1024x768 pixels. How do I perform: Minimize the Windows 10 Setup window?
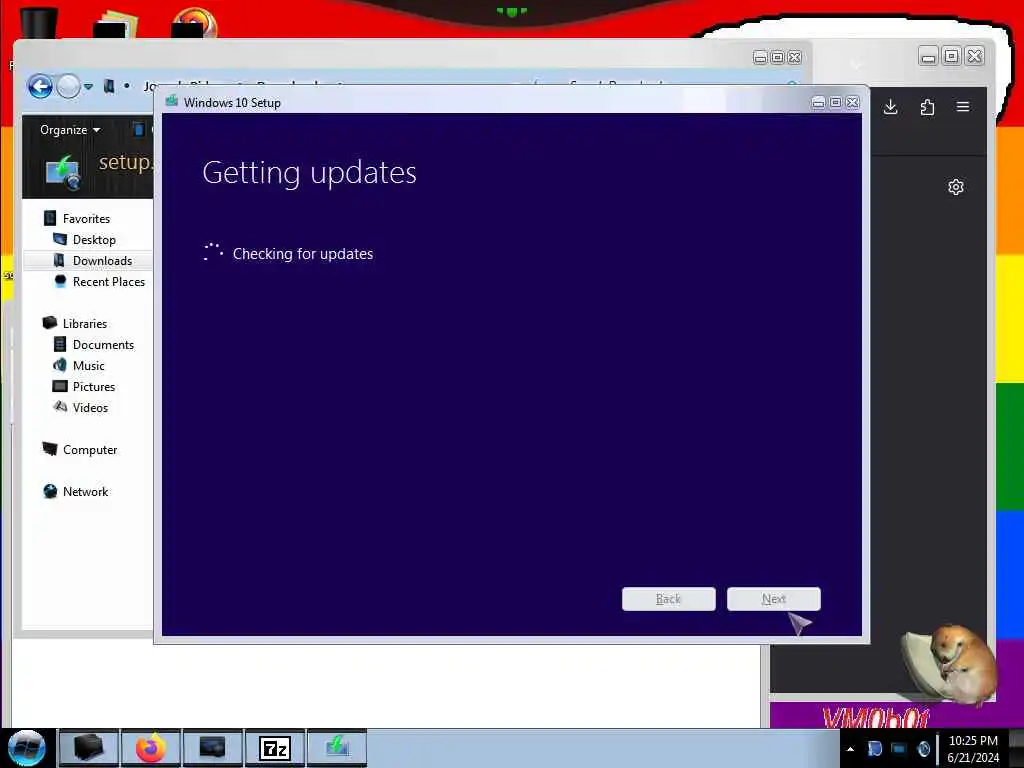coord(818,103)
